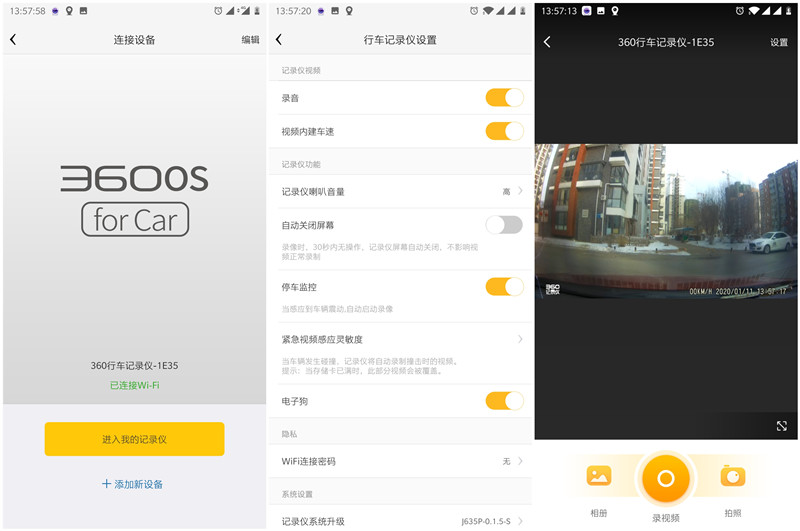
Task: Enable the 自动关闭屏幕 switch
Action: click(x=504, y=224)
